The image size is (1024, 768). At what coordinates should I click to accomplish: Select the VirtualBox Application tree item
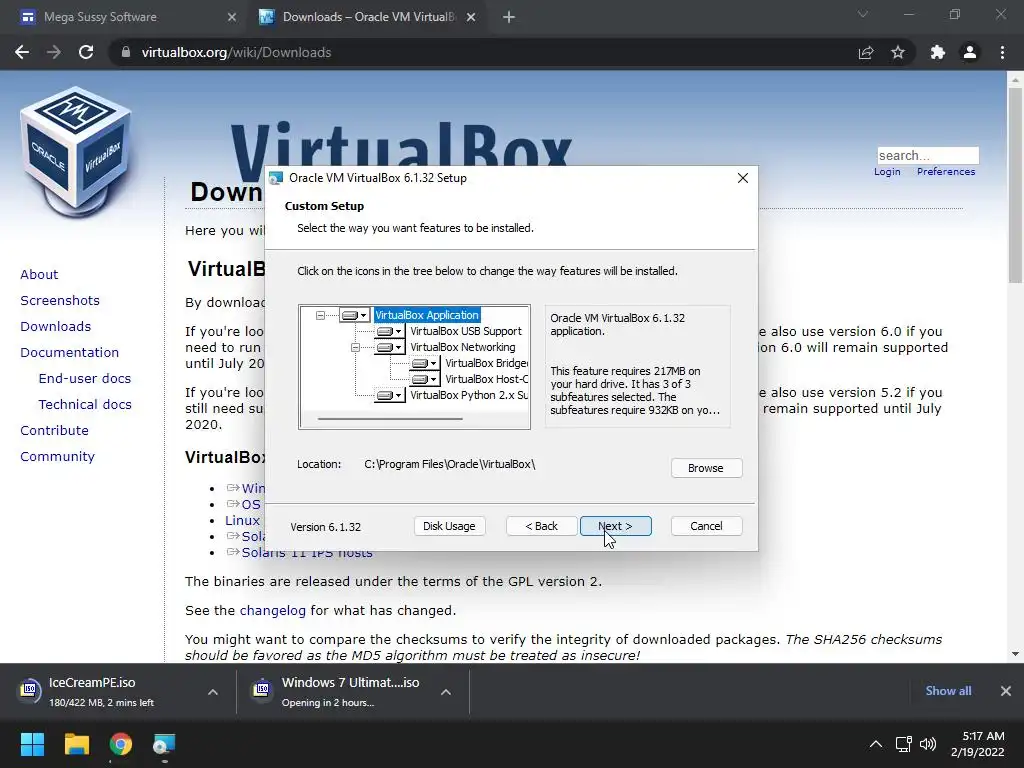click(x=427, y=315)
